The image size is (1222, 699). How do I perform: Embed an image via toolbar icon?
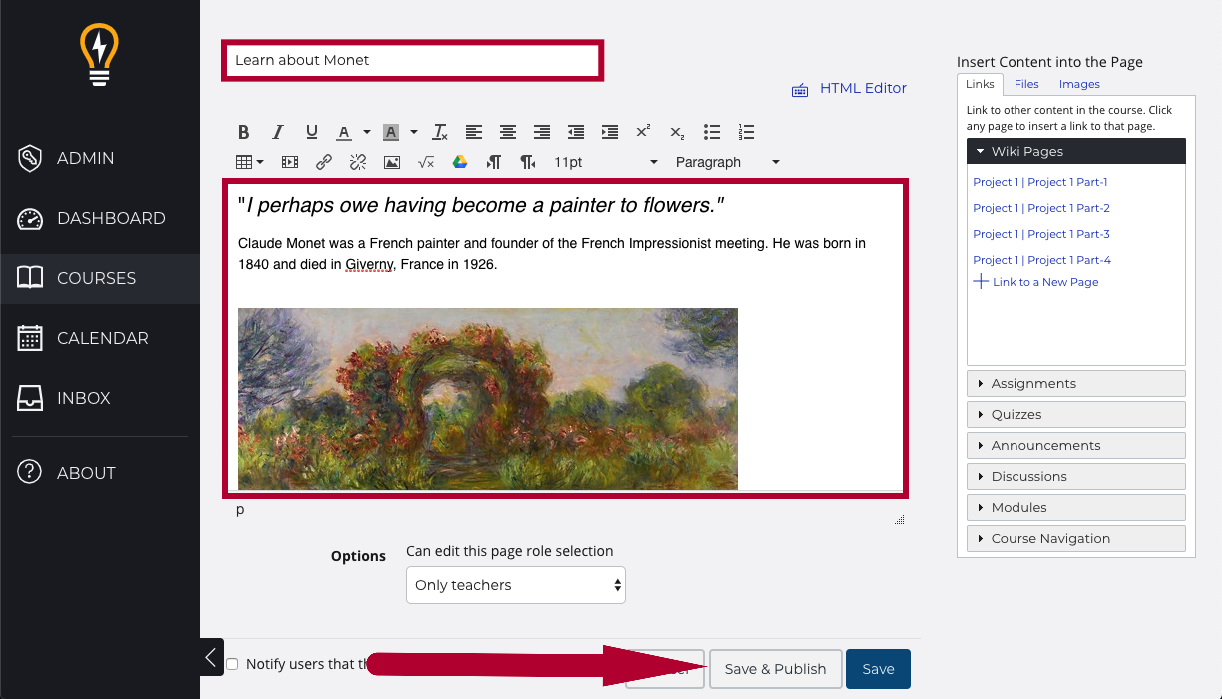[392, 162]
